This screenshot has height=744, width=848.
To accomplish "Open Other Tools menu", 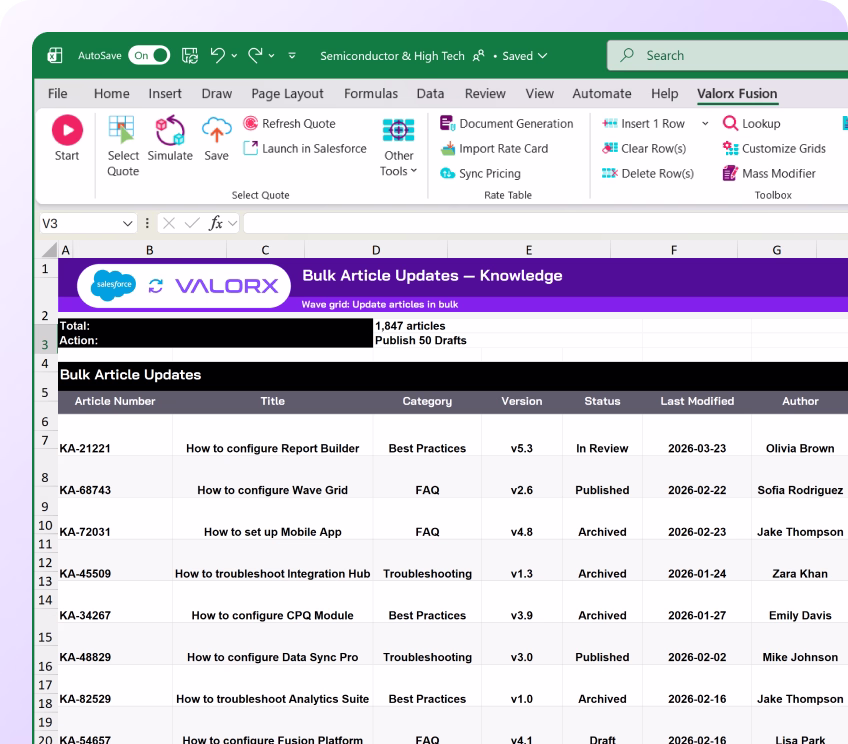I will point(399,147).
